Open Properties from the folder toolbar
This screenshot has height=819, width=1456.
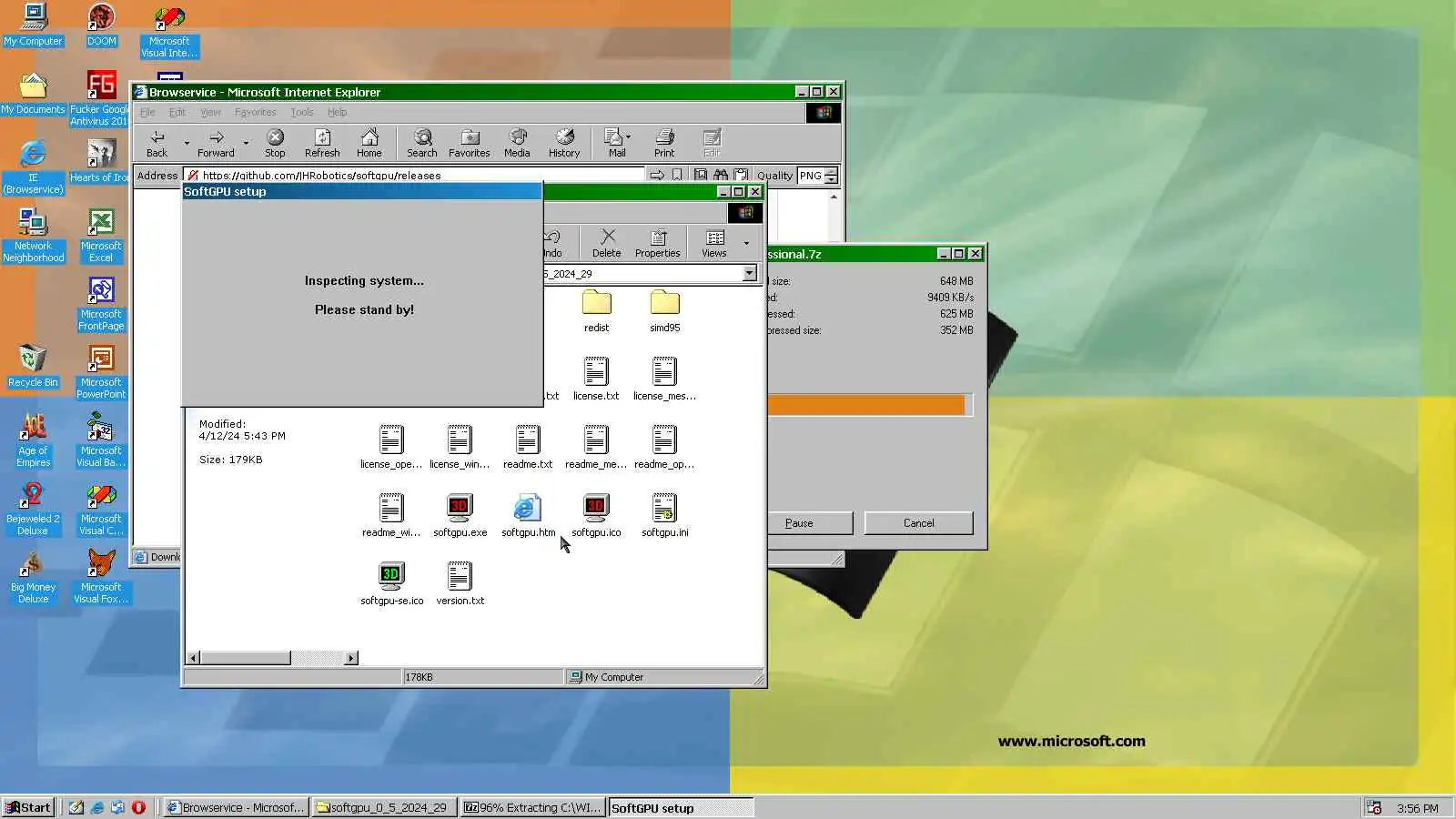coord(658,244)
